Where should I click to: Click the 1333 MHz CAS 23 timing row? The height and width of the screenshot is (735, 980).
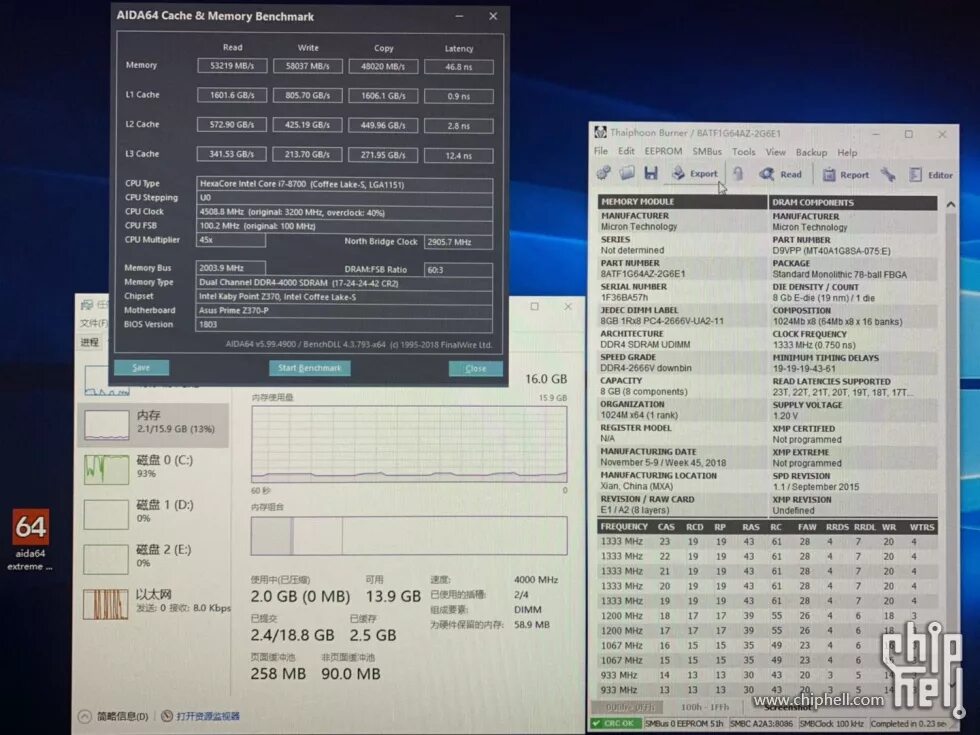tap(768, 542)
